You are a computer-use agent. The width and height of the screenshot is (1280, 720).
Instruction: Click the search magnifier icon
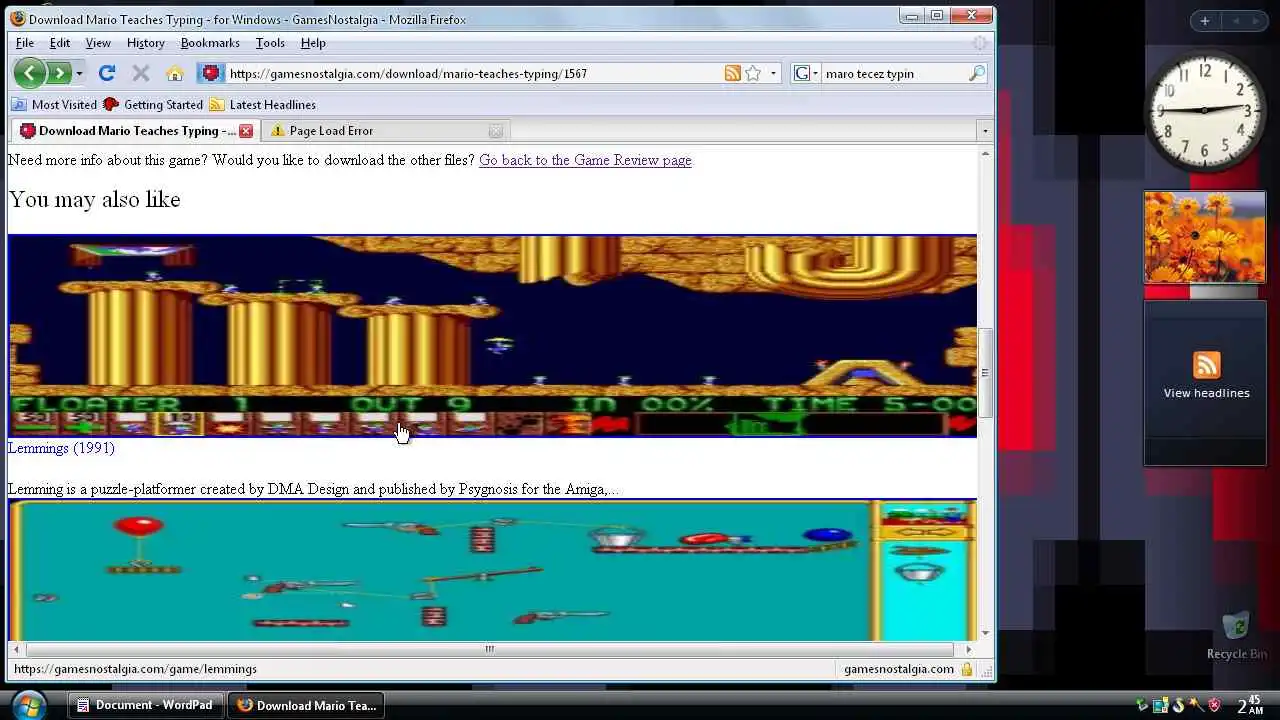pyautogui.click(x=976, y=73)
